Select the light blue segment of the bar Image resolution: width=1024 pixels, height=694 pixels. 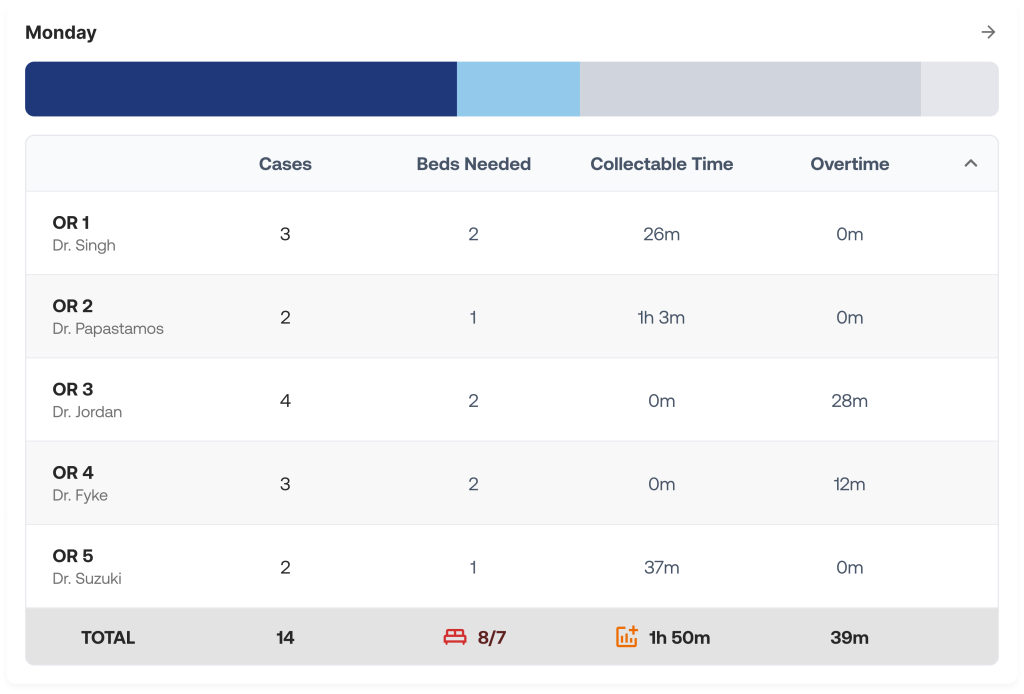(x=519, y=89)
